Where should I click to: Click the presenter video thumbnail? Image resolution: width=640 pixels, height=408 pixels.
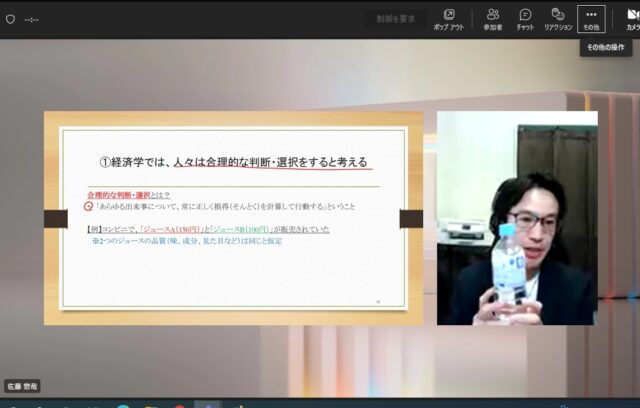pos(517,218)
